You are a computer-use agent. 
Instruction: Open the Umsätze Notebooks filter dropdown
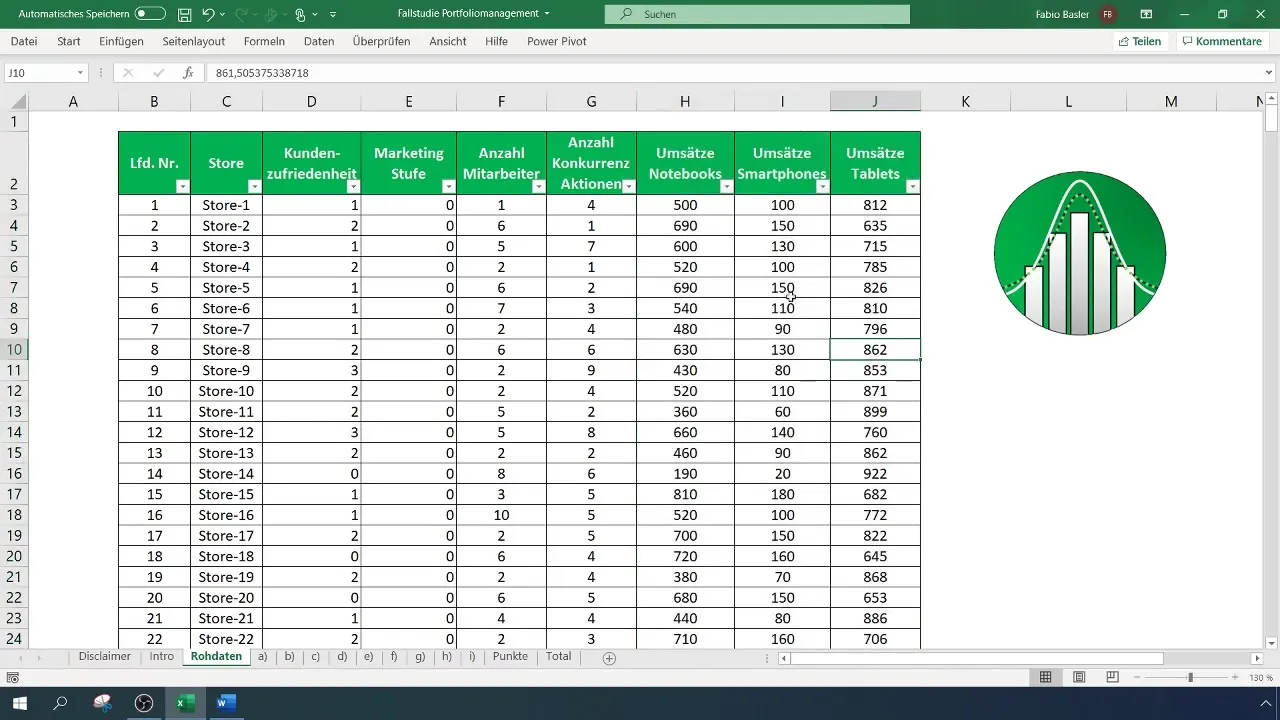pyautogui.click(x=726, y=187)
